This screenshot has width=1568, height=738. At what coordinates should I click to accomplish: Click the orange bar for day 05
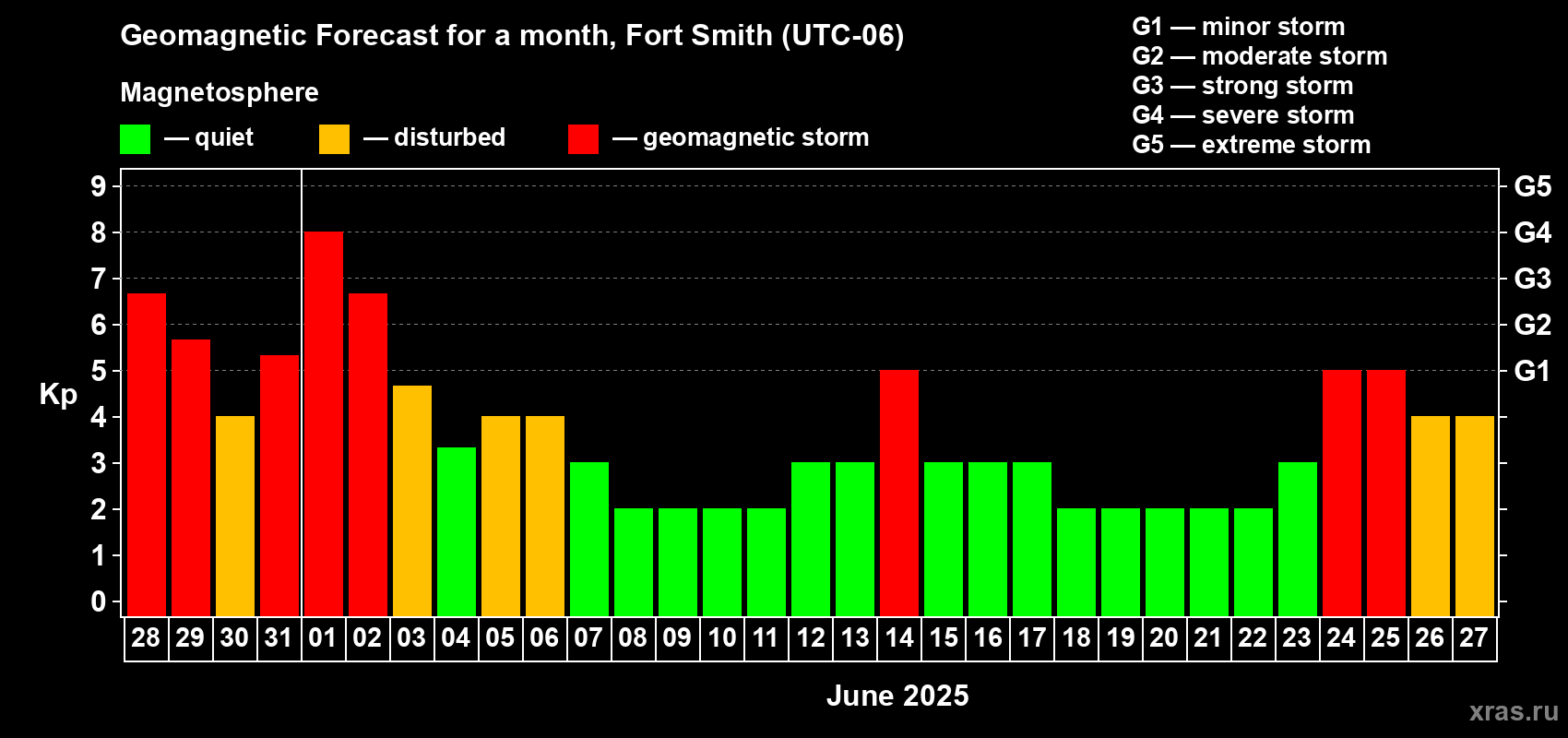(501, 517)
